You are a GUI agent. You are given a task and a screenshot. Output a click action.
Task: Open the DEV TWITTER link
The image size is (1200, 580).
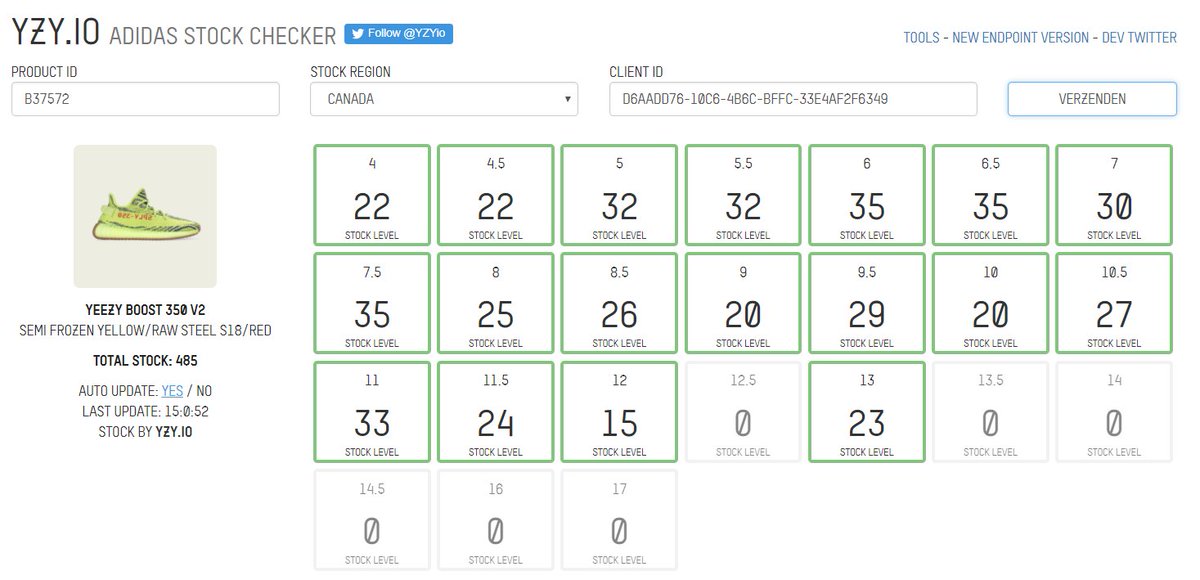[x=1139, y=38]
